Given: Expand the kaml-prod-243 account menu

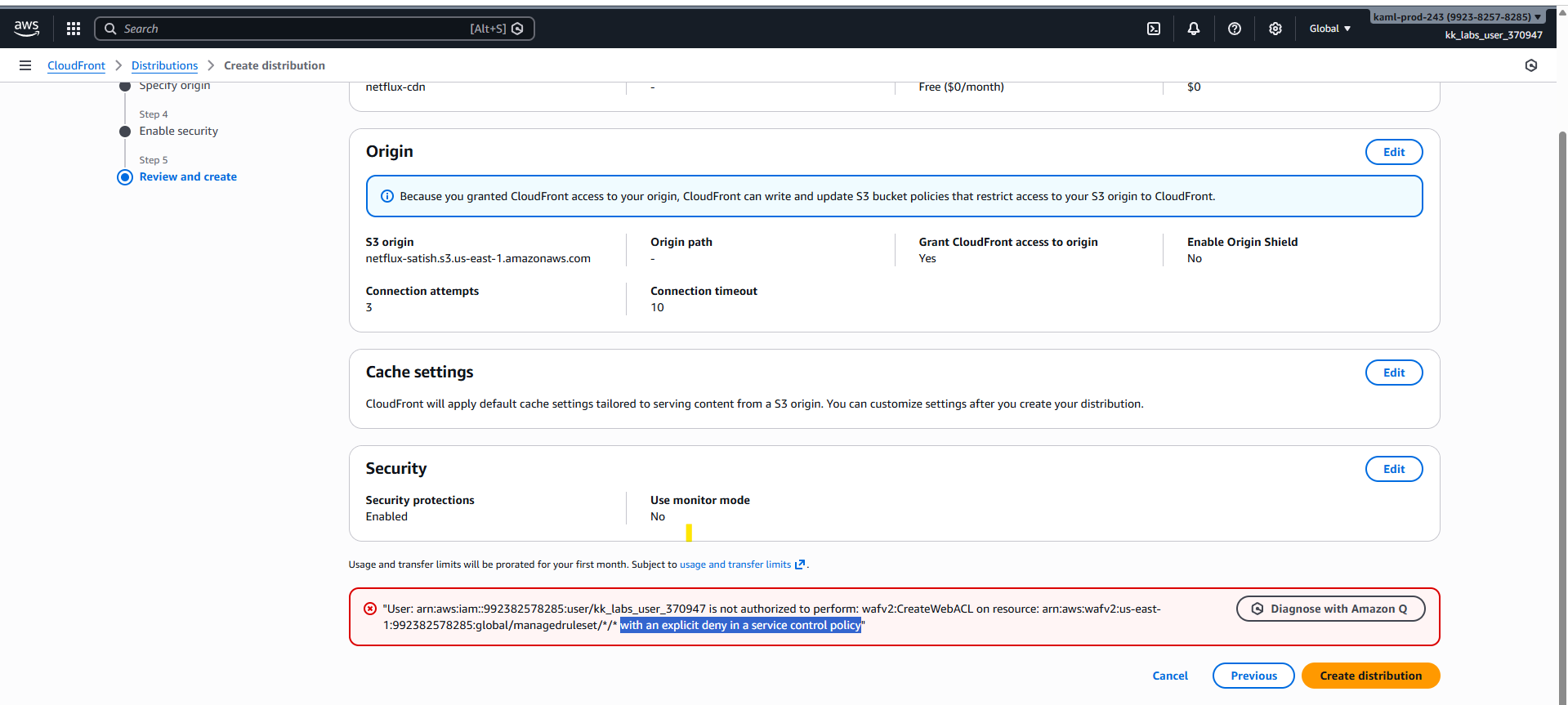Looking at the screenshot, I should pos(1456,16).
